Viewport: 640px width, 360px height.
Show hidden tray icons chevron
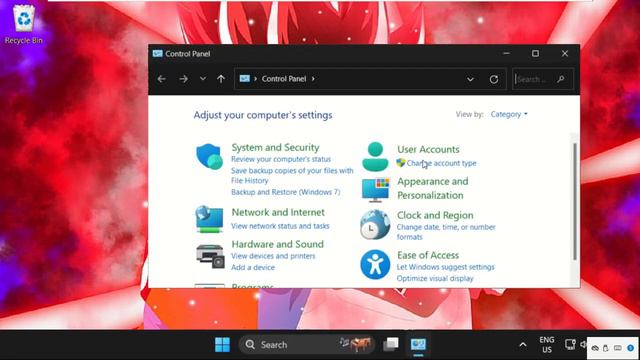pyautogui.click(x=523, y=345)
